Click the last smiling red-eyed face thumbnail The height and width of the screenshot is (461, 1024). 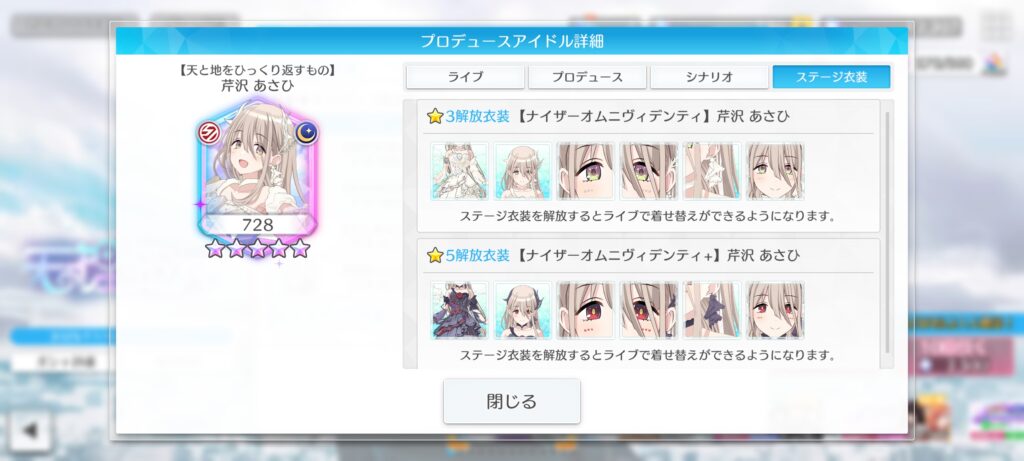[x=775, y=310]
